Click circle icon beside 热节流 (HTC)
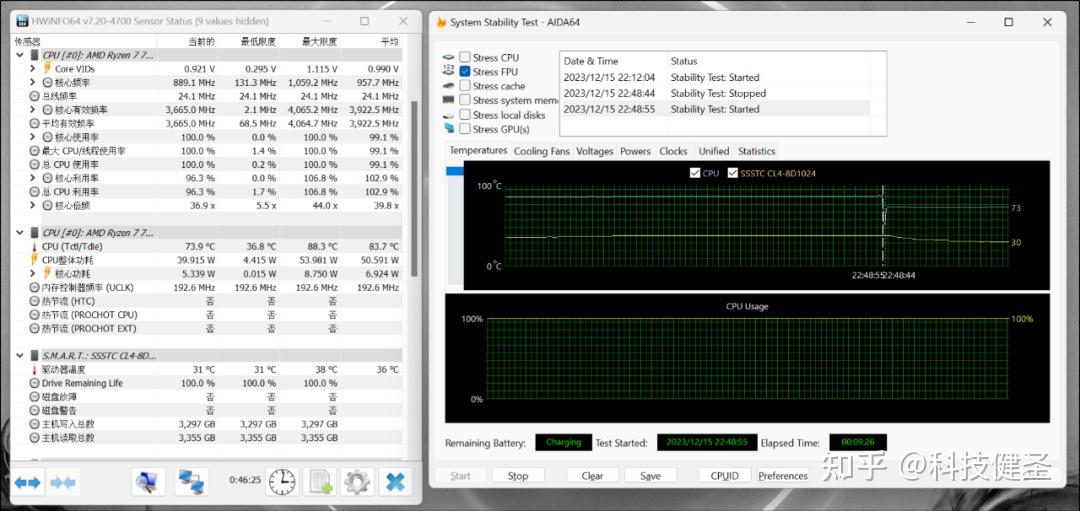The height and width of the screenshot is (511, 1080). (x=34, y=301)
